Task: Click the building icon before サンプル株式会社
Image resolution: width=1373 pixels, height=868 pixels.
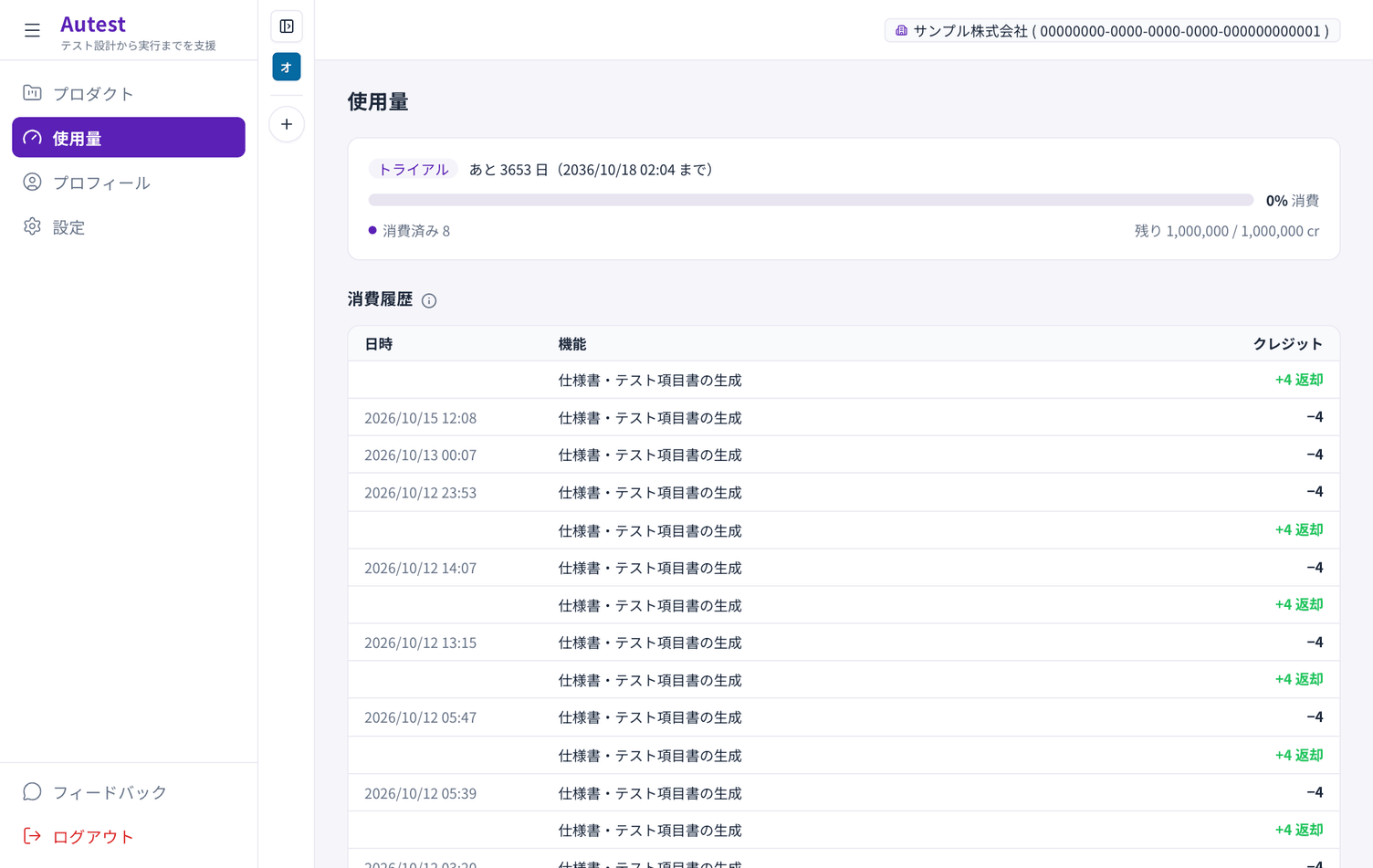Action: click(x=901, y=31)
